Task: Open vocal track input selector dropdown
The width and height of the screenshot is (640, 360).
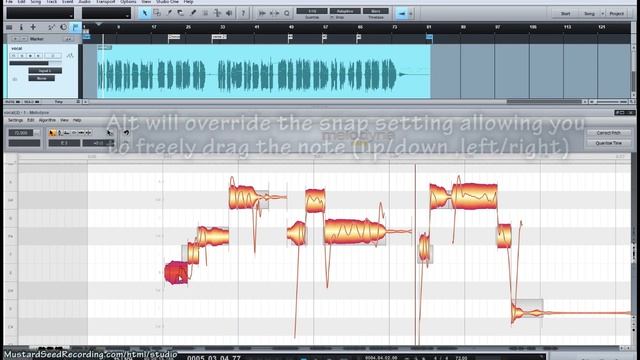Action: tap(45, 71)
